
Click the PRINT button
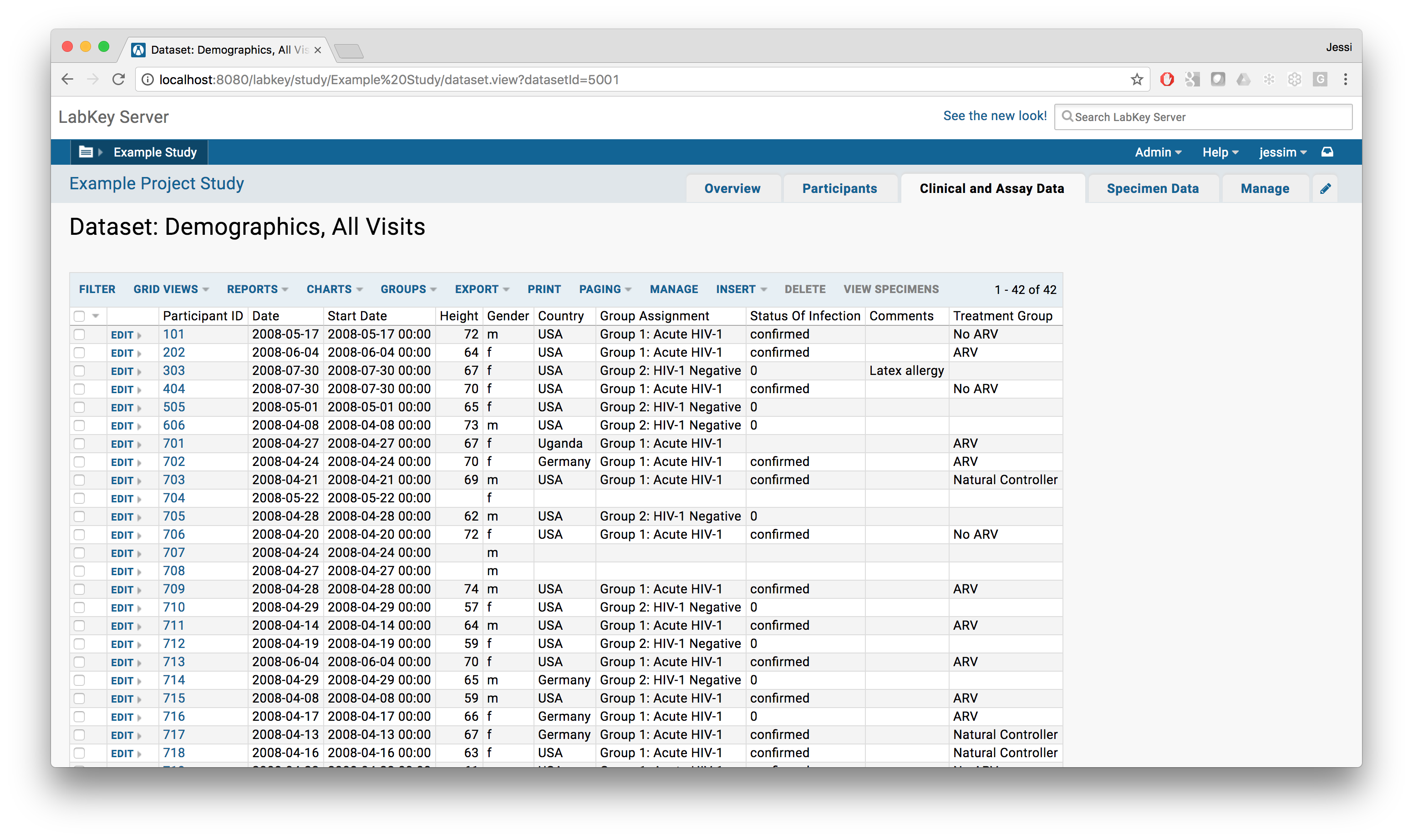click(544, 289)
